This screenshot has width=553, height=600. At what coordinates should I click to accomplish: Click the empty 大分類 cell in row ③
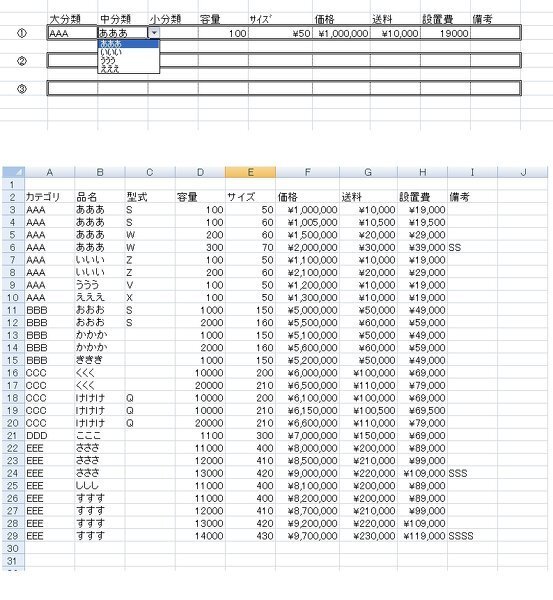(x=72, y=88)
